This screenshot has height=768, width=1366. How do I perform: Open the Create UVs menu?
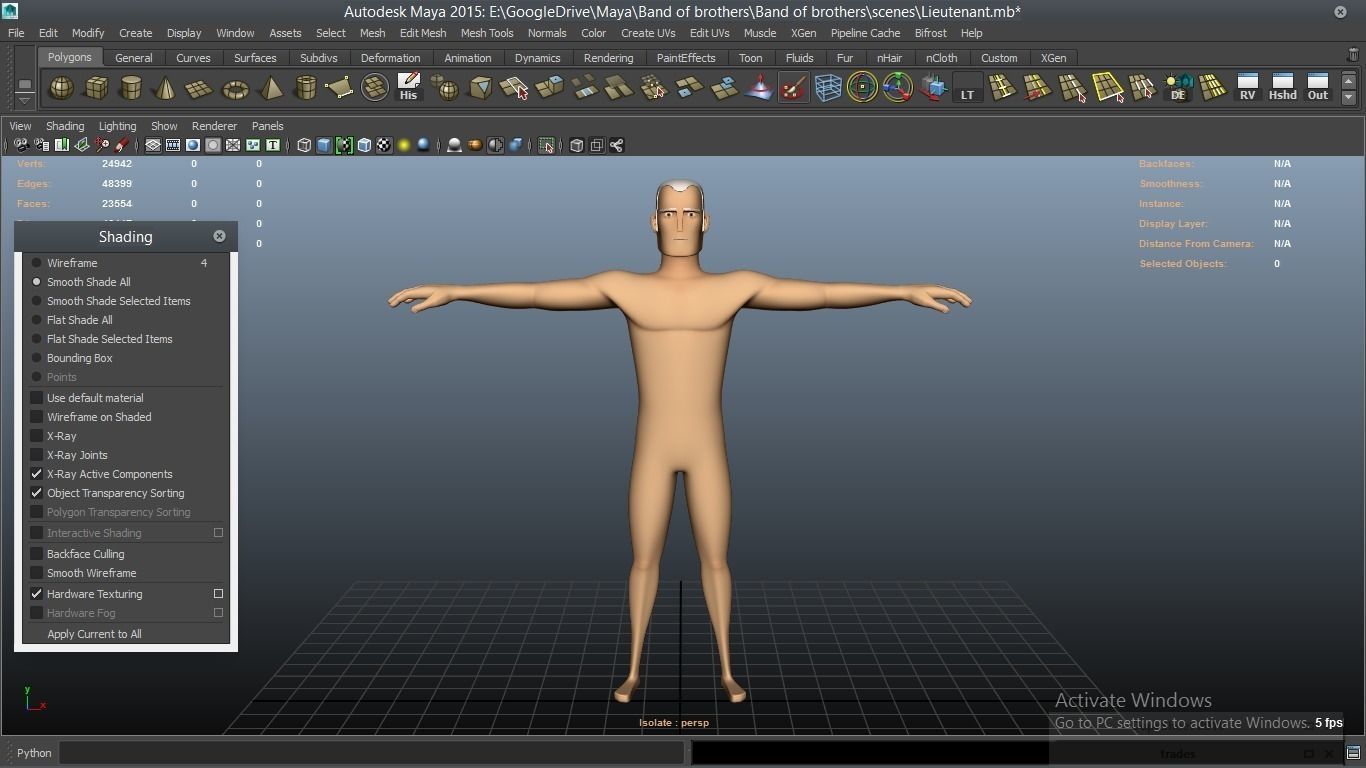coord(648,33)
